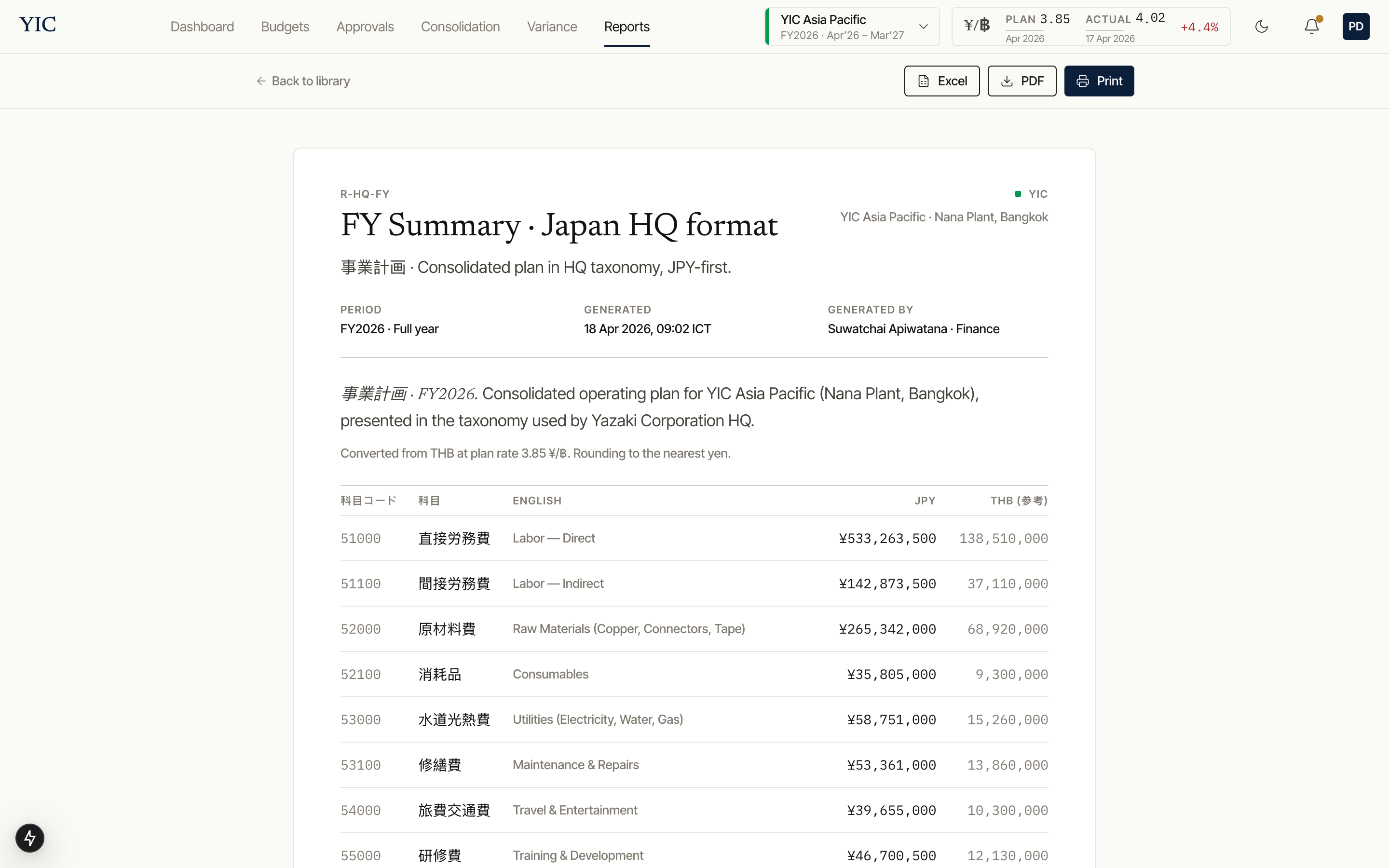Open the Consolidation section
Screen dimensions: 1389x868
[460, 27]
